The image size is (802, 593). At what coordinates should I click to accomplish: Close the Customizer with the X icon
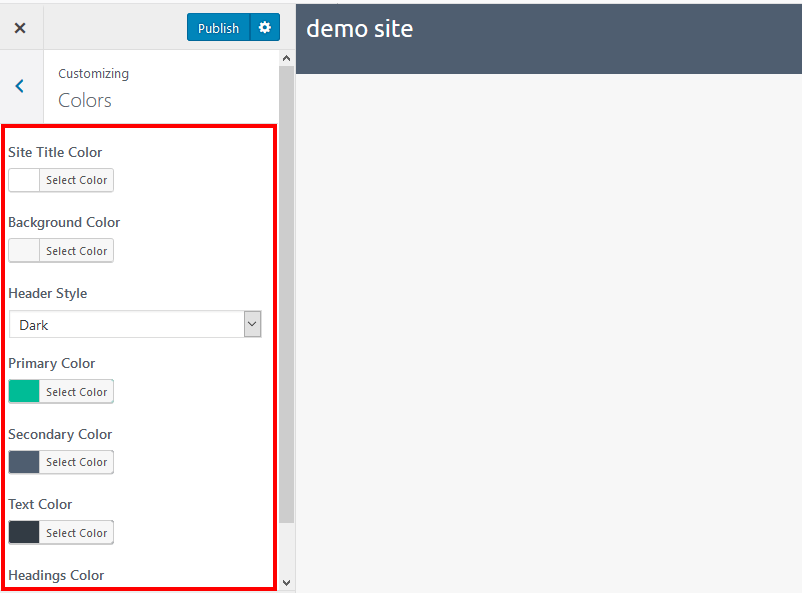20,28
